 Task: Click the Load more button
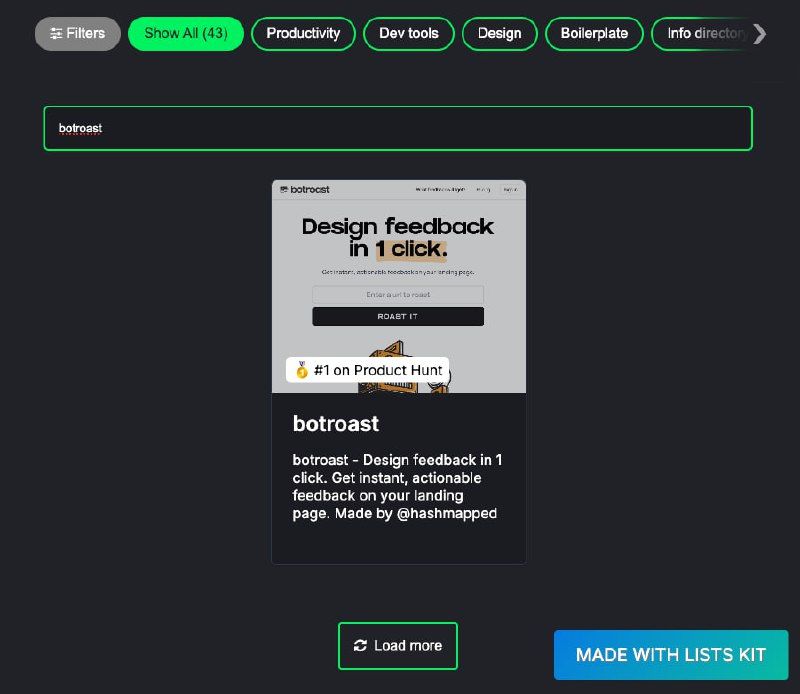(397, 646)
